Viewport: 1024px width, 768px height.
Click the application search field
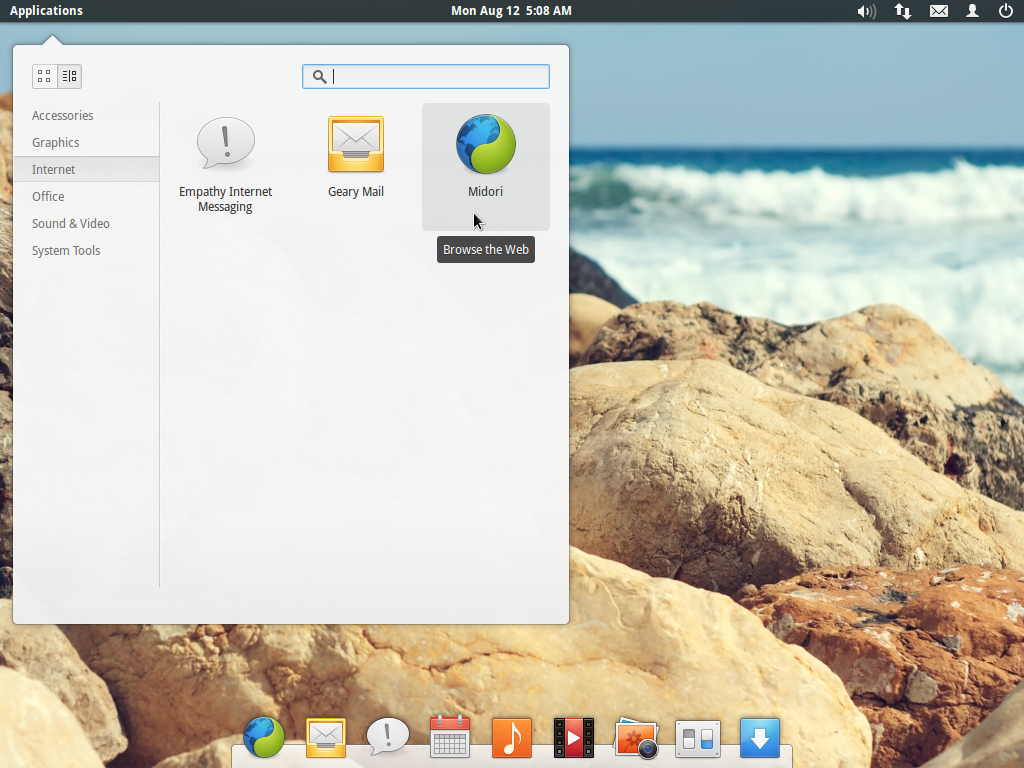click(426, 76)
